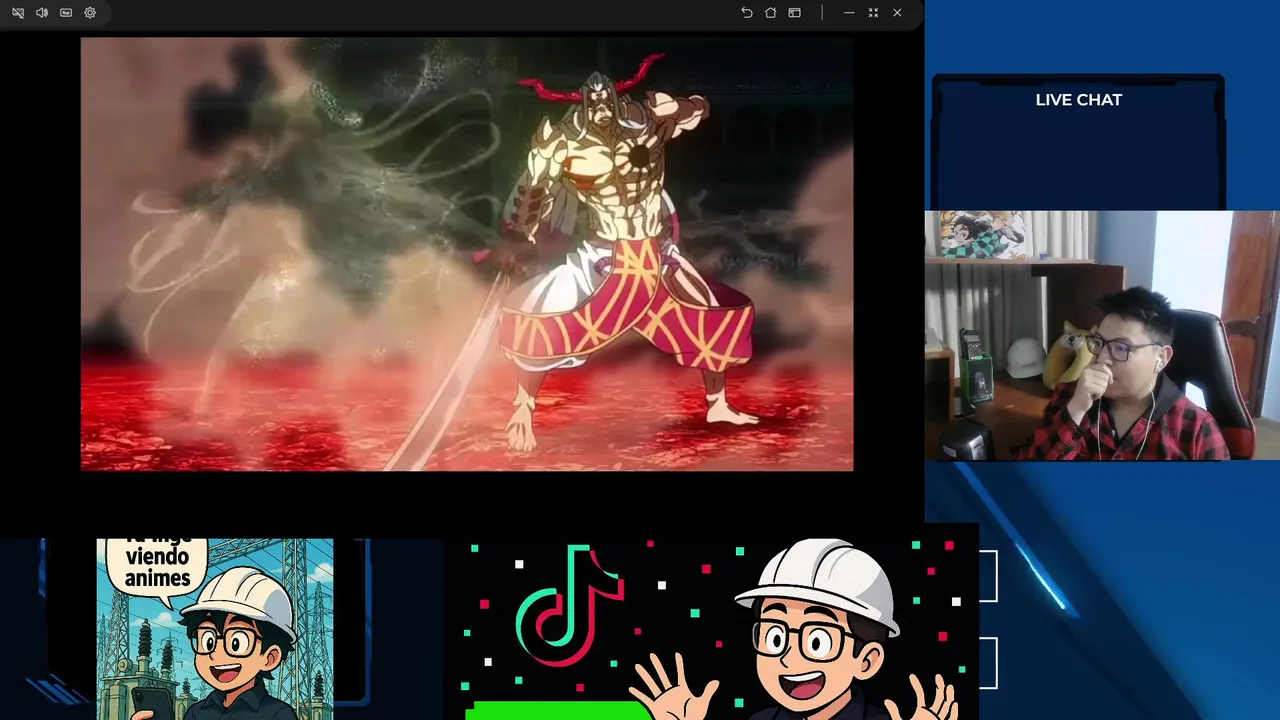
Task: Click the TikTok logo graphic
Action: [569, 604]
